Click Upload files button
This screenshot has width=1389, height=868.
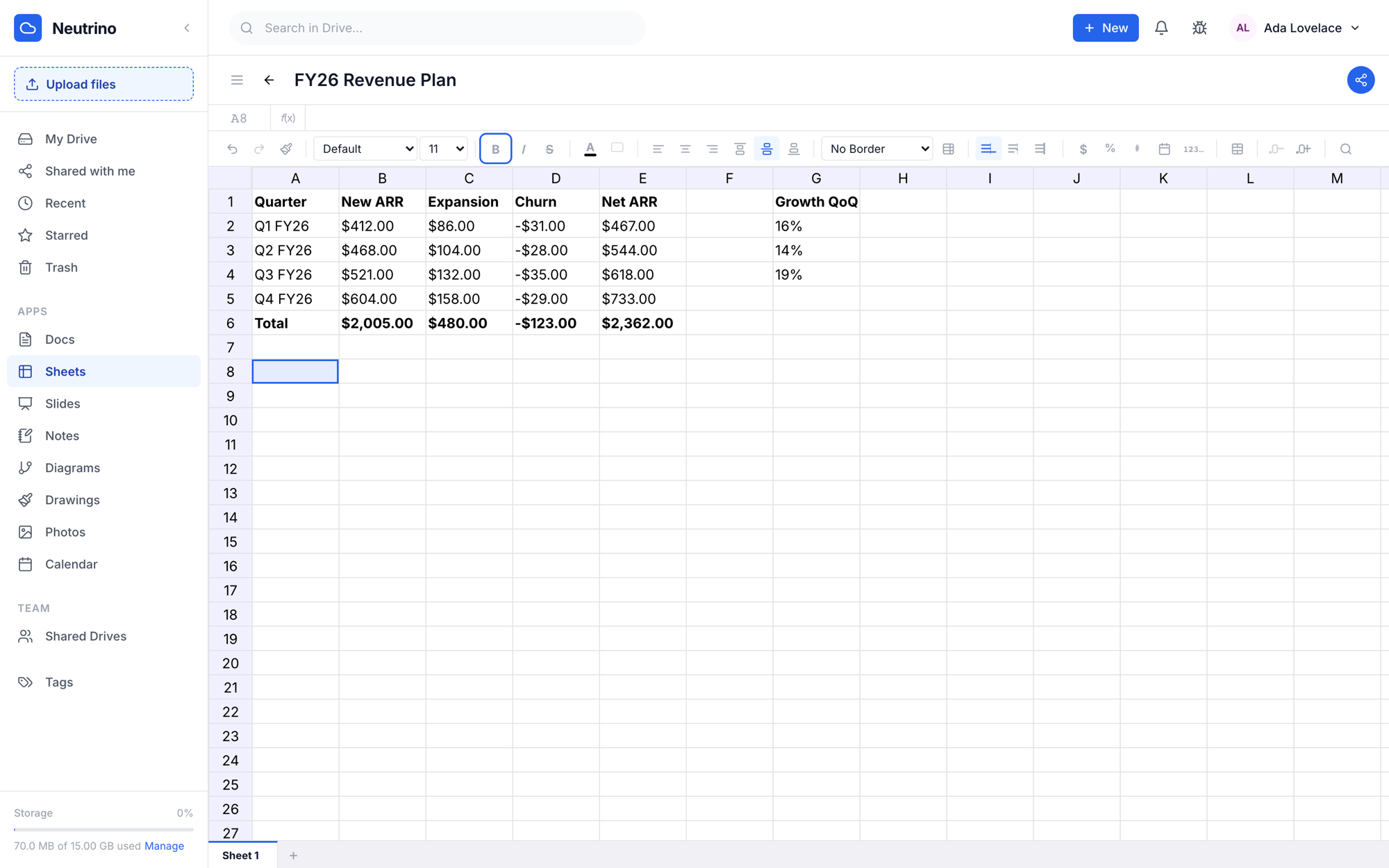coord(103,84)
